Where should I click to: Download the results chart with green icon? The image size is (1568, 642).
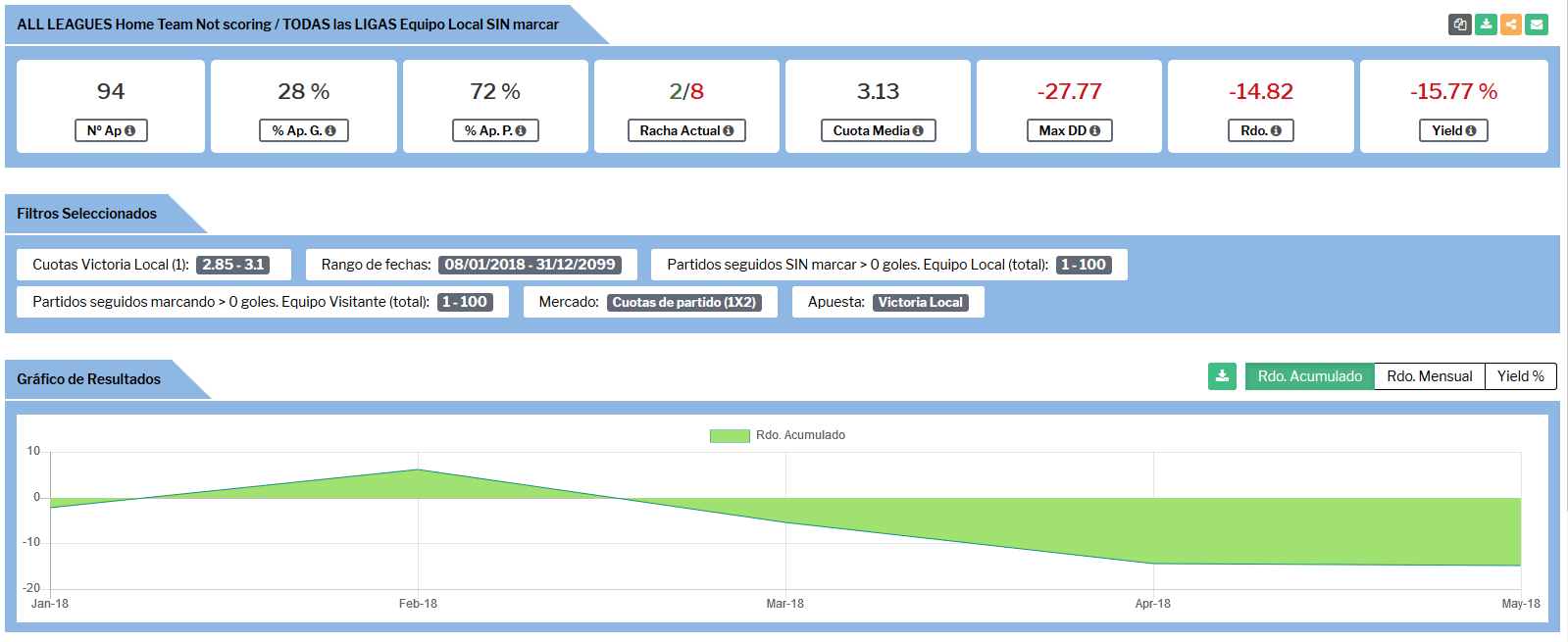1222,376
